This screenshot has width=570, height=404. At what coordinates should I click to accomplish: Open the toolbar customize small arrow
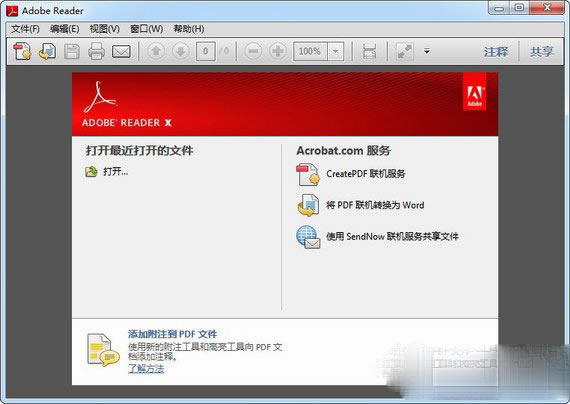coord(427,51)
